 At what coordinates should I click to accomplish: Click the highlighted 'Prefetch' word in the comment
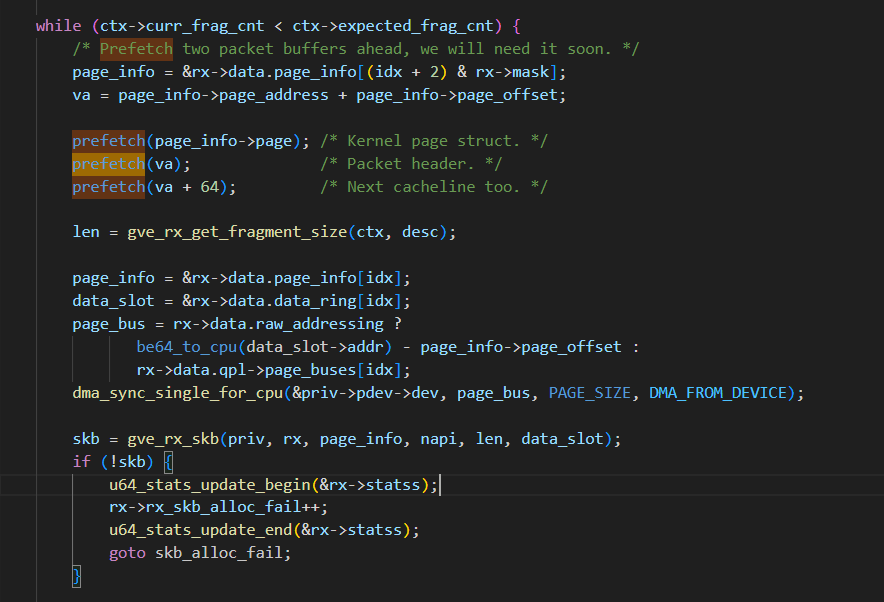pyautogui.click(x=136, y=49)
